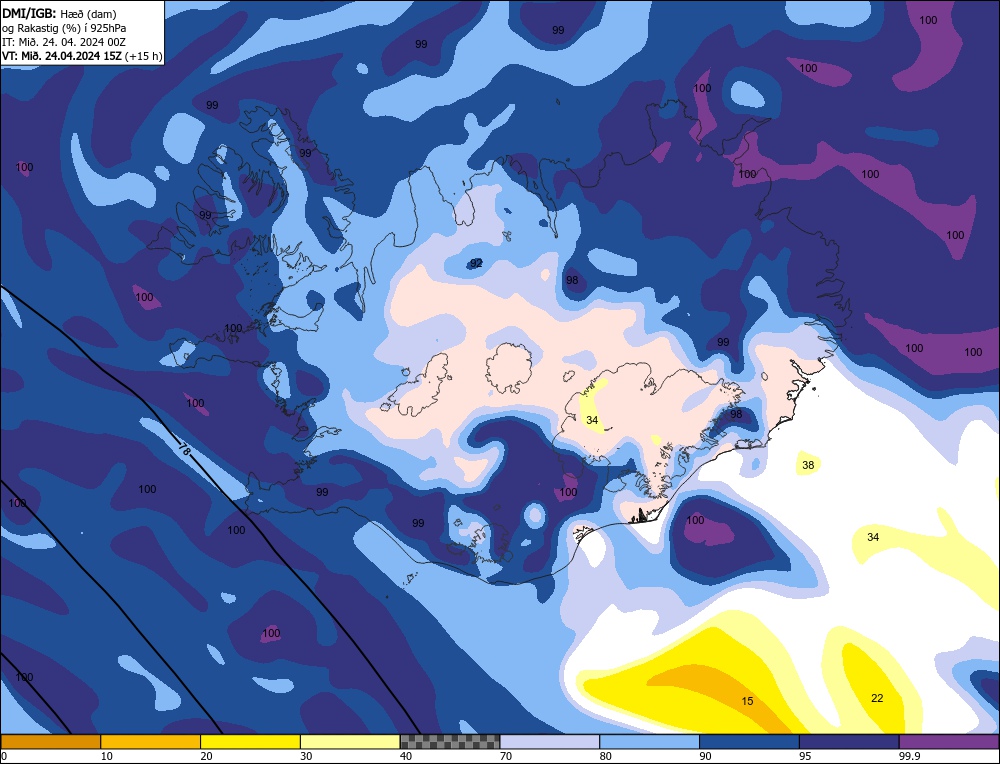Click the checkered 40–70 legend swatch
Viewport: 1000px width, 764px height.
tap(450, 741)
